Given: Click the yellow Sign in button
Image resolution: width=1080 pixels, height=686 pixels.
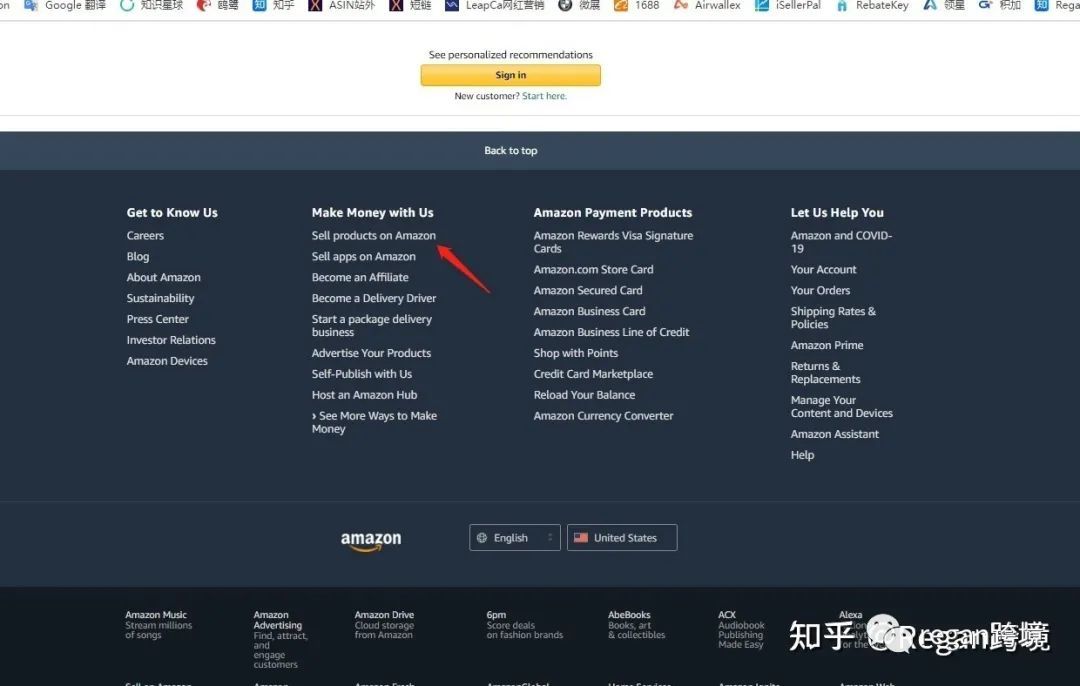Looking at the screenshot, I should tap(510, 75).
